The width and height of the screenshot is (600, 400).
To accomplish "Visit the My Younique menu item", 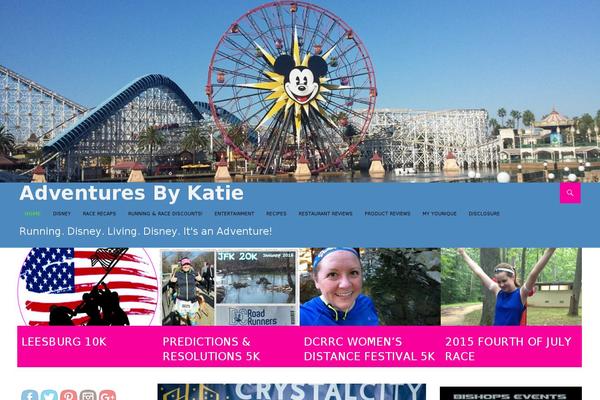I will pos(439,214).
